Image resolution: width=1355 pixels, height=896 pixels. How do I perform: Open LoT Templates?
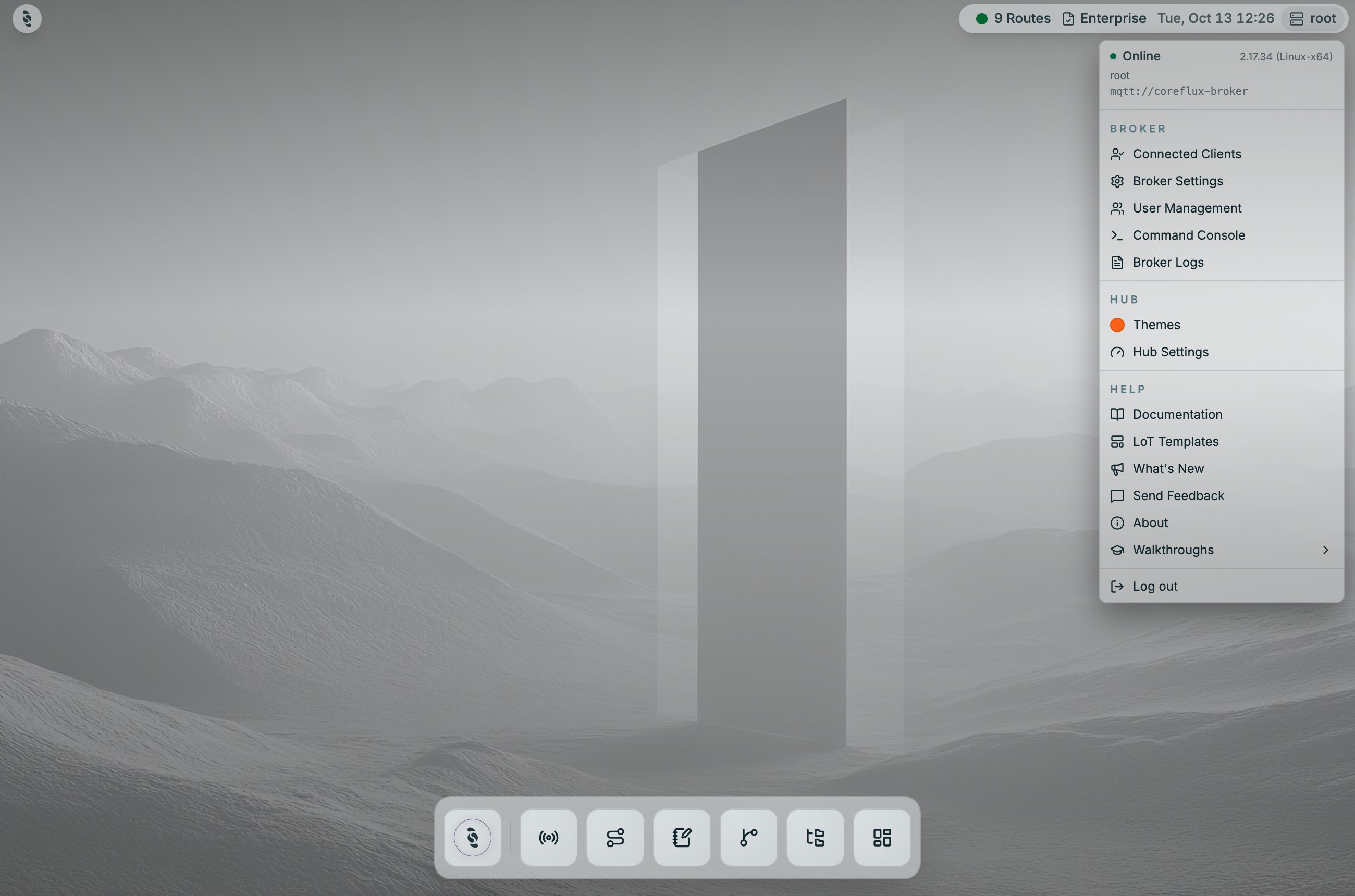pos(1221,442)
